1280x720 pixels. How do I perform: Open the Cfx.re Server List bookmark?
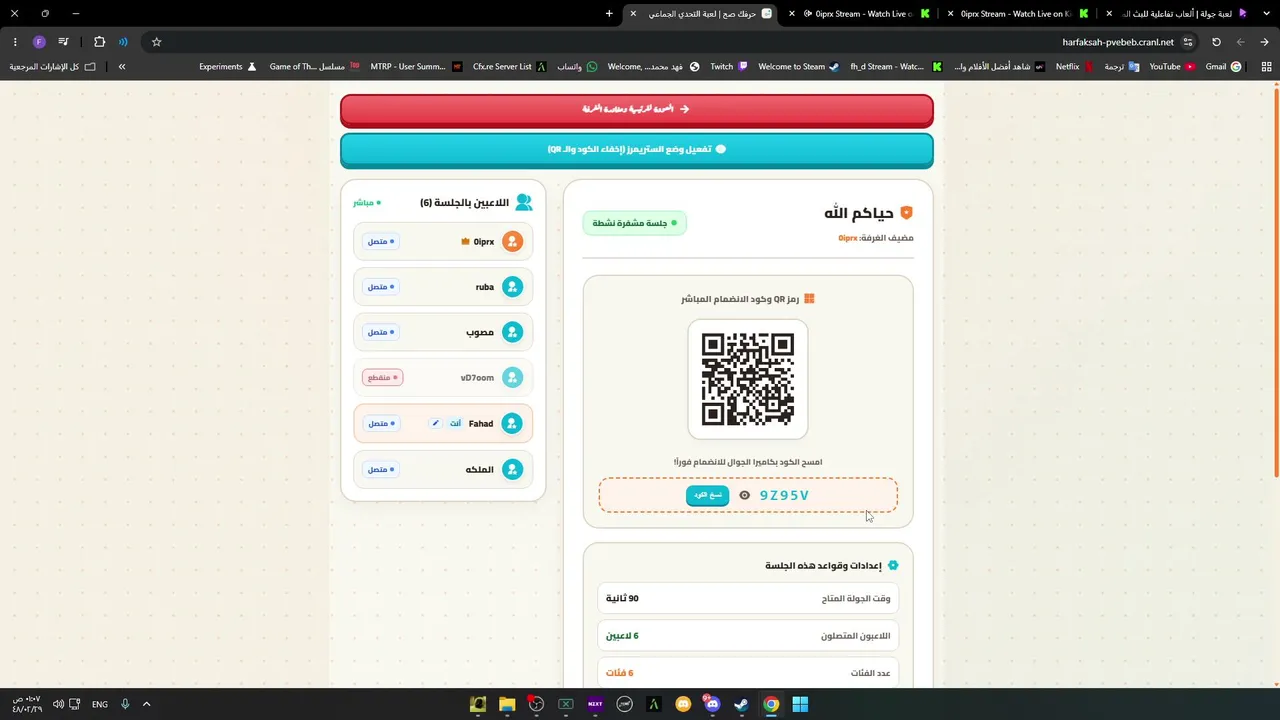(509, 67)
